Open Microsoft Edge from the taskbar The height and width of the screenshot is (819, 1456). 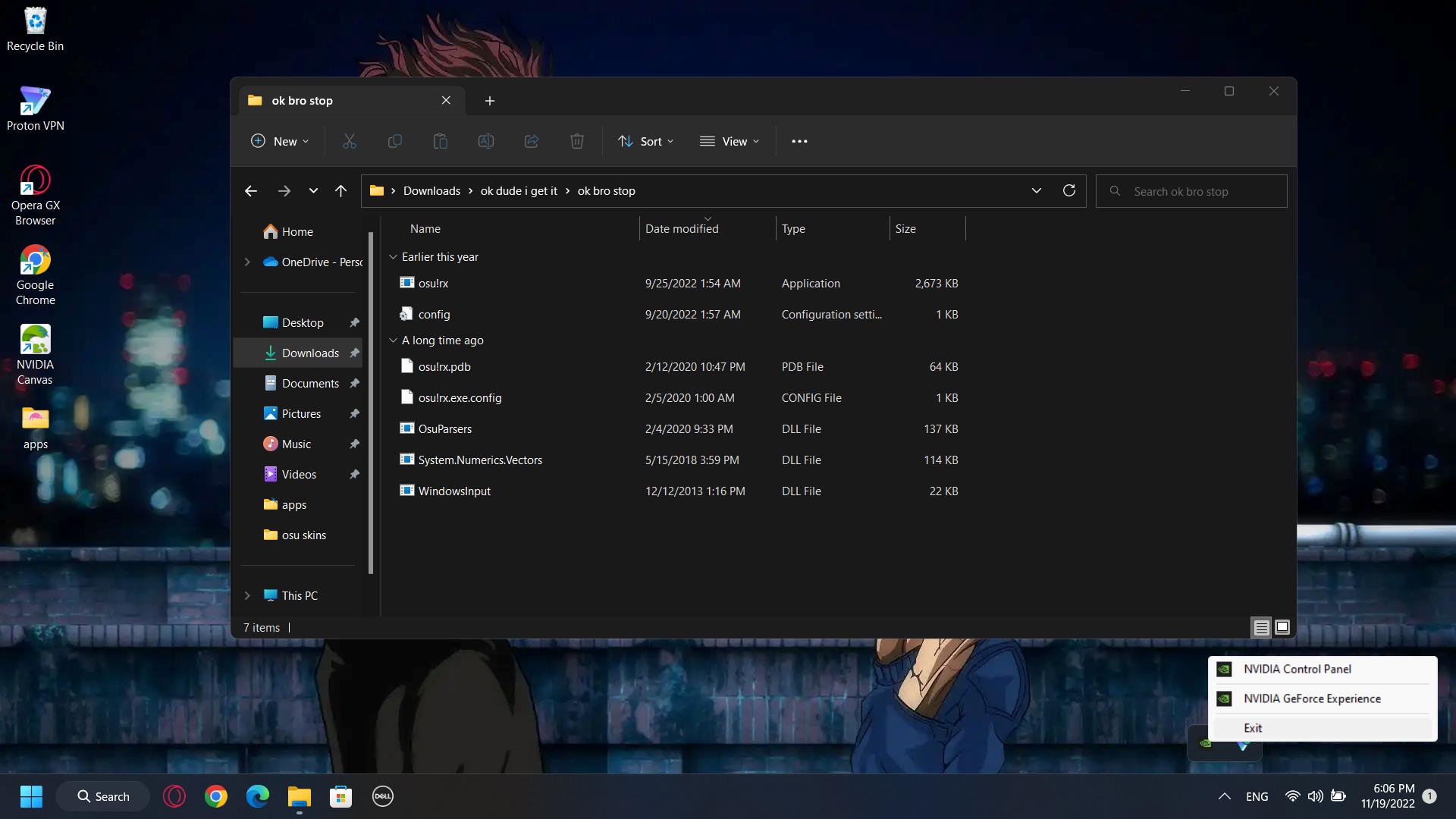[257, 796]
